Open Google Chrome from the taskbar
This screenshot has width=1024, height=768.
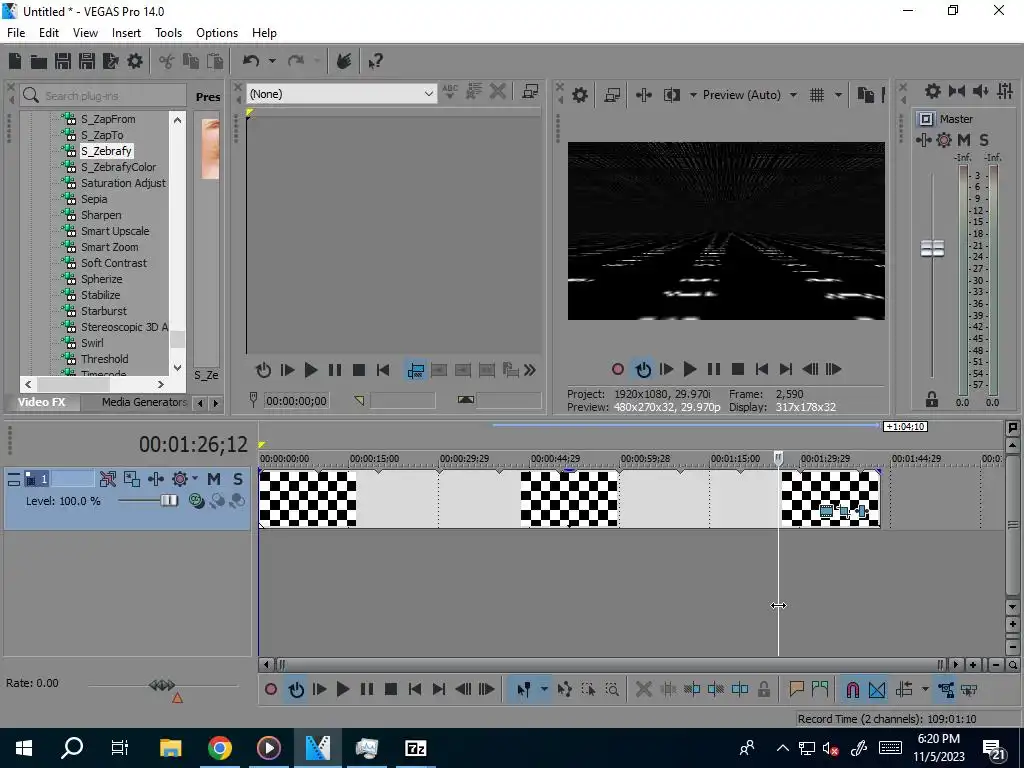coord(220,748)
